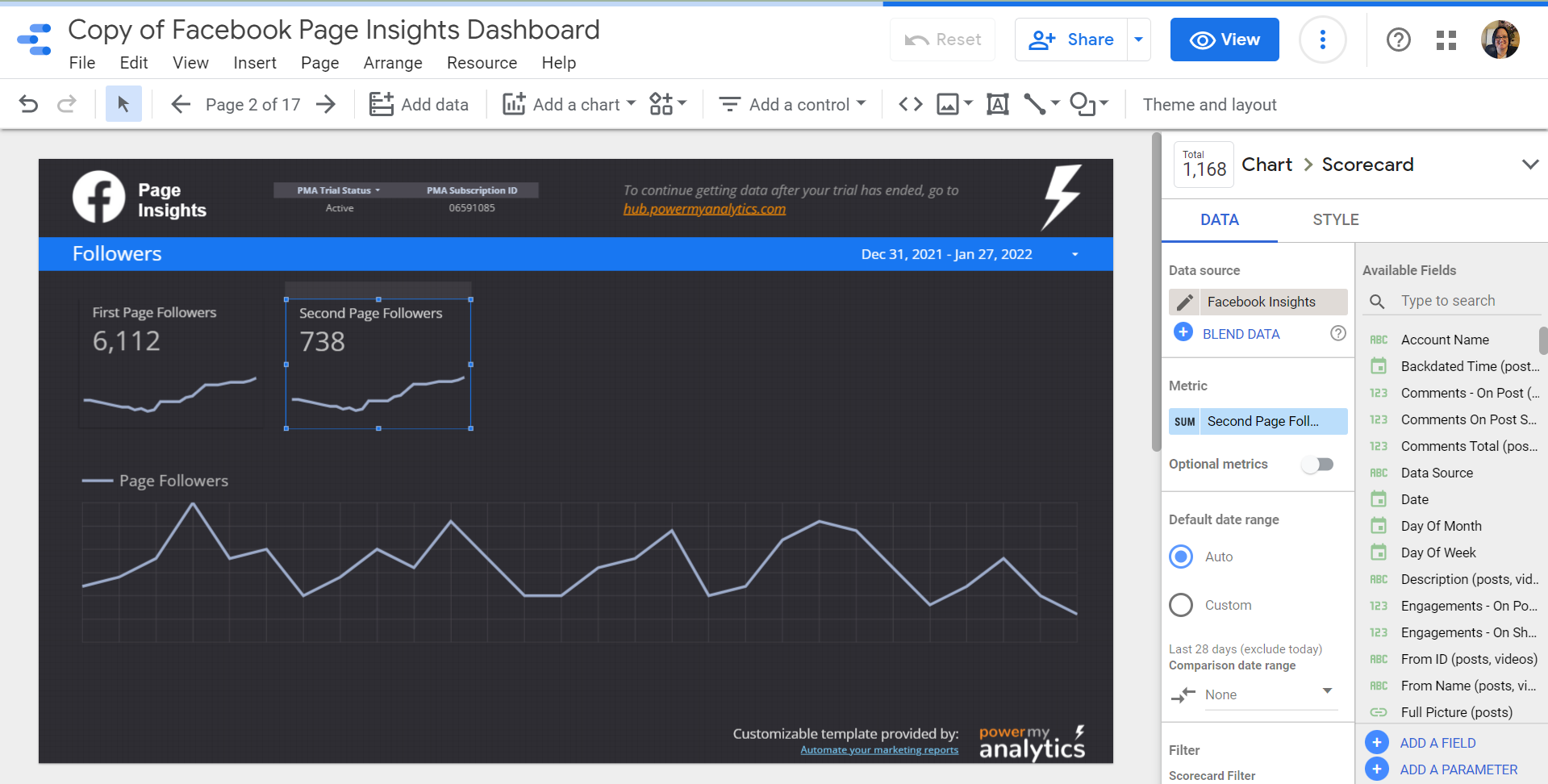The height and width of the screenshot is (784, 1548).
Task: Enable the Optional metrics toggle
Action: 1317,465
